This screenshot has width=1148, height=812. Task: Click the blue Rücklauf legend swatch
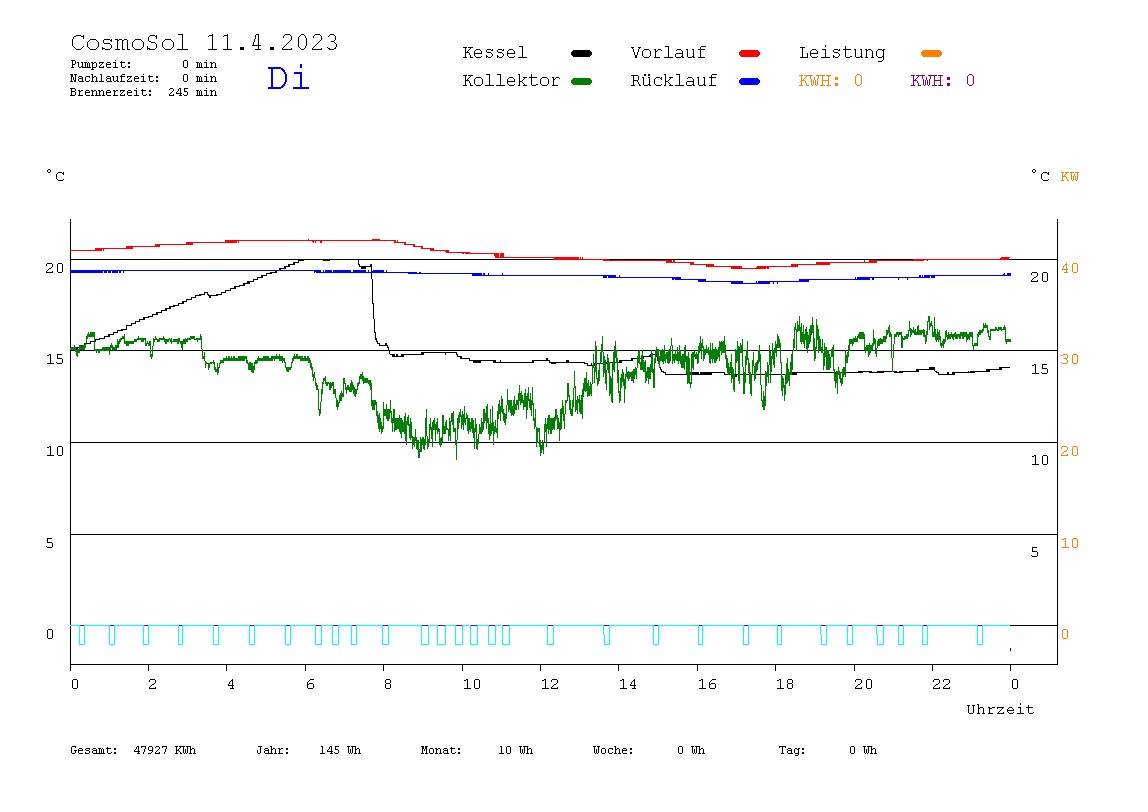pyautogui.click(x=750, y=81)
